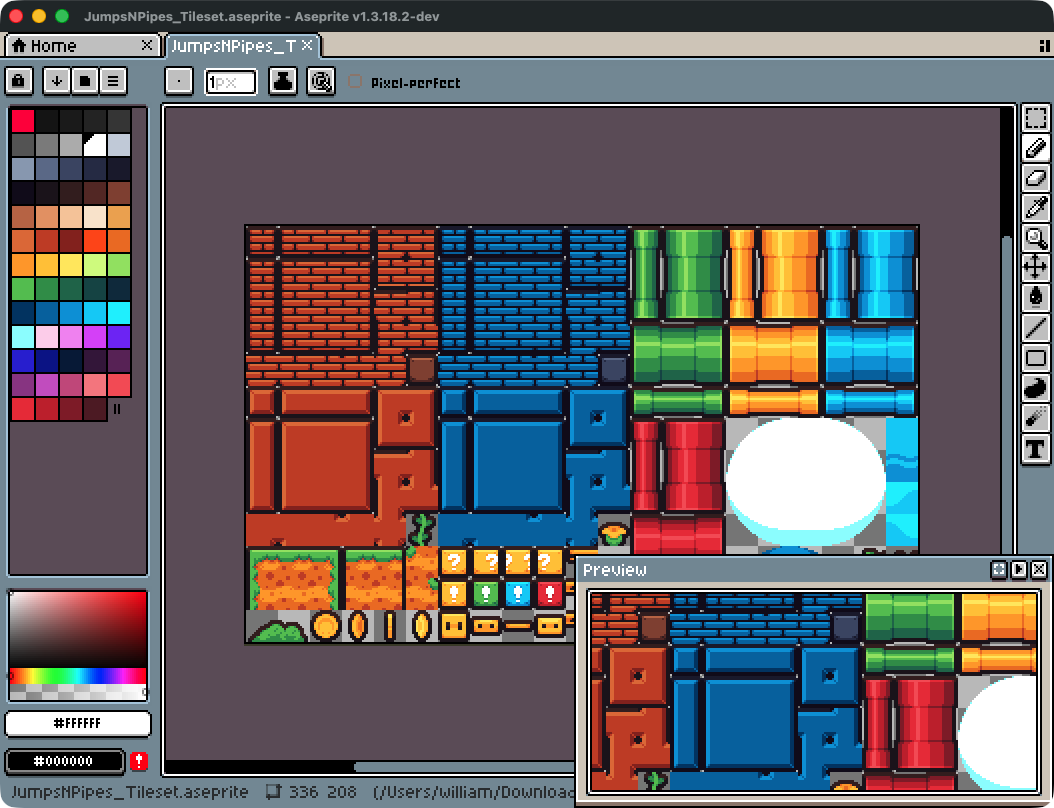Click the checkered alpha slider

78,692
